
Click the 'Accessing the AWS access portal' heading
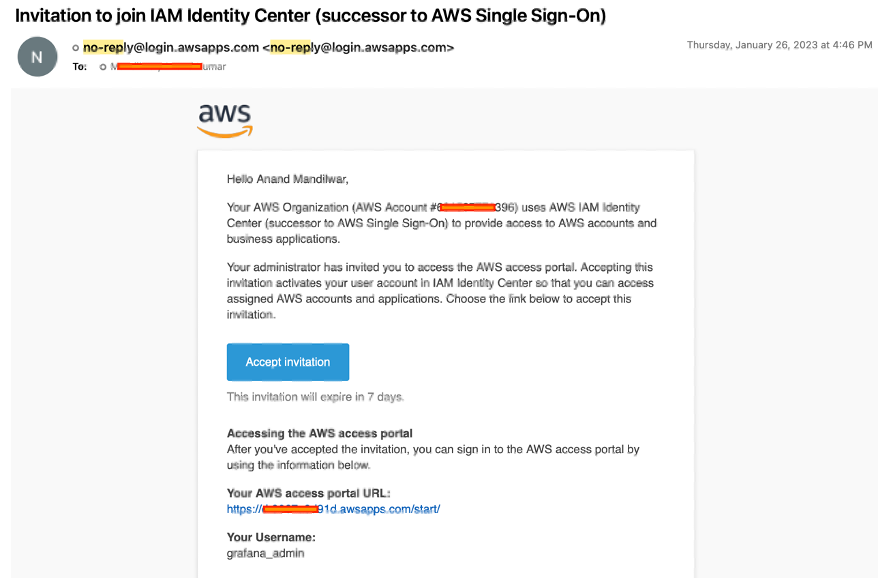point(319,433)
